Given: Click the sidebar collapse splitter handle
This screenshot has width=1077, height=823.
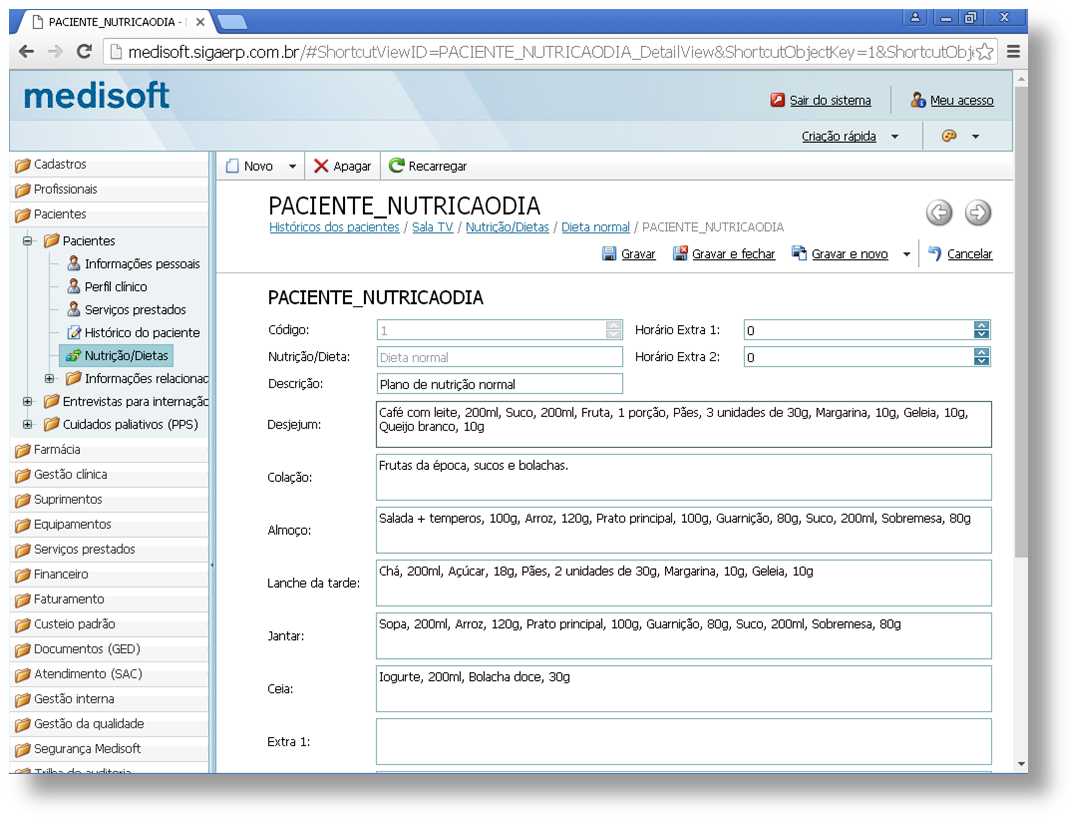Looking at the screenshot, I should (x=212, y=565).
